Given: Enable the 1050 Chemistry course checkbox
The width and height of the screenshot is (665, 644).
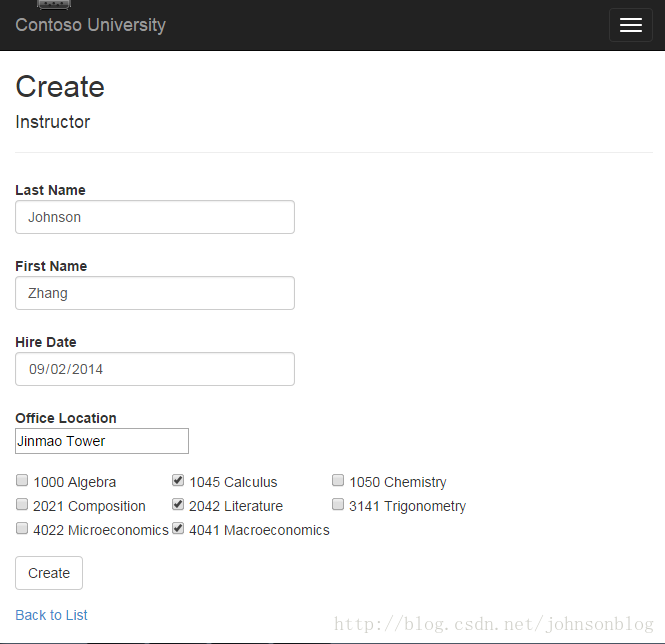Looking at the screenshot, I should (x=338, y=480).
